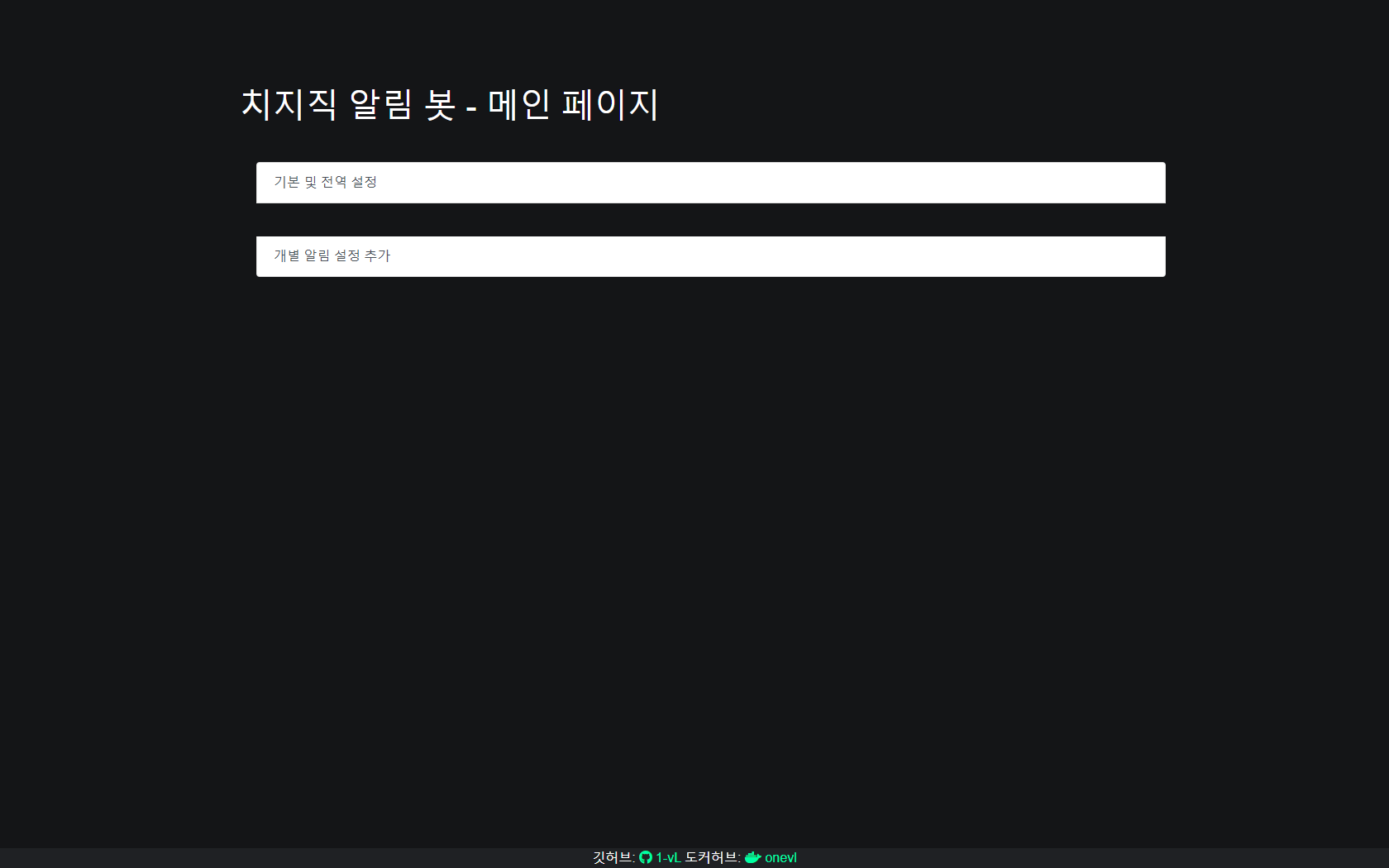Select the 개별 알림 설정 추가 header text
The height and width of the screenshot is (868, 1389).
[332, 256]
